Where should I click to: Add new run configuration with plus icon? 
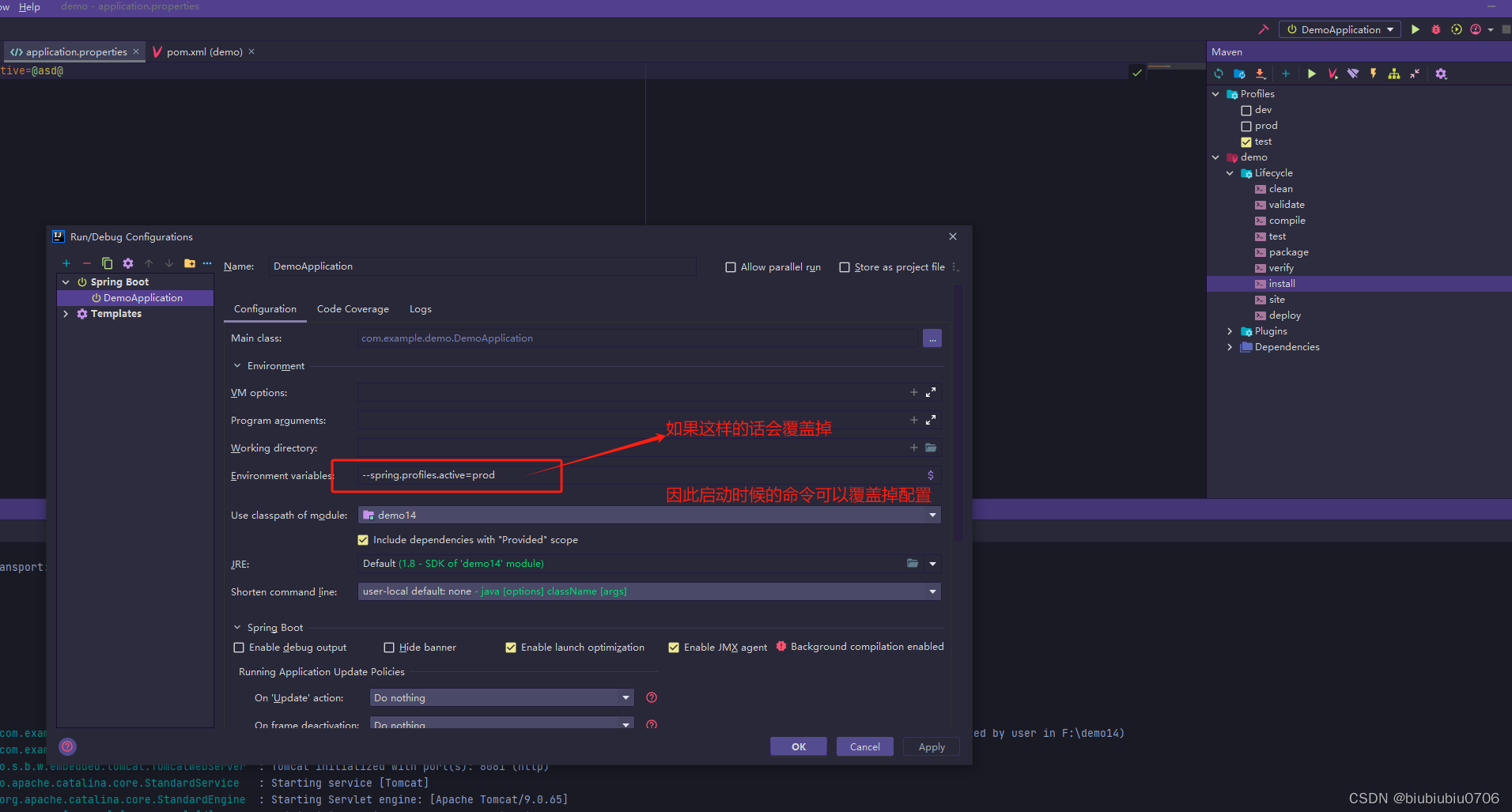click(x=66, y=263)
